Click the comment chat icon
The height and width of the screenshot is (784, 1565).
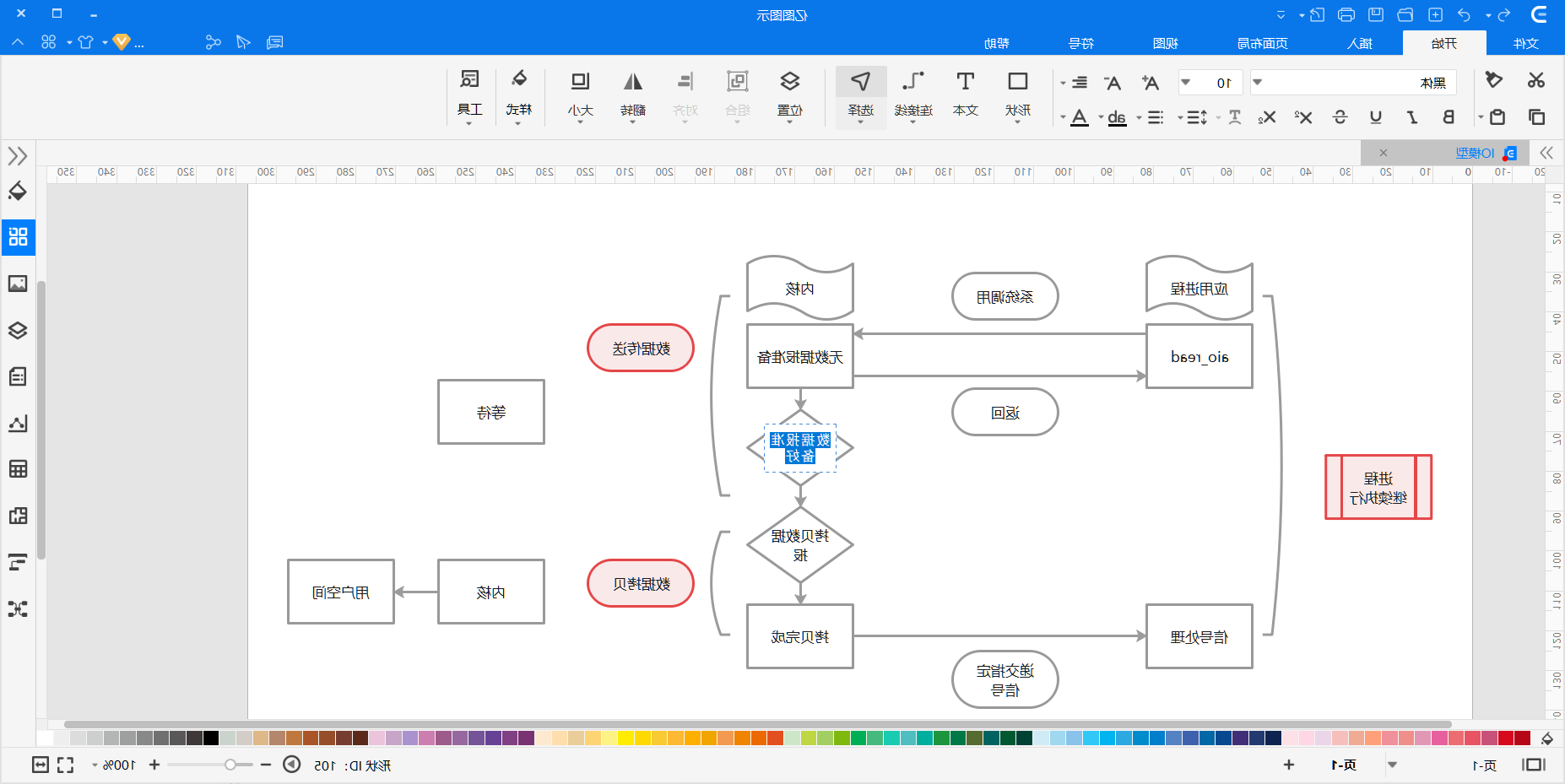click(275, 42)
